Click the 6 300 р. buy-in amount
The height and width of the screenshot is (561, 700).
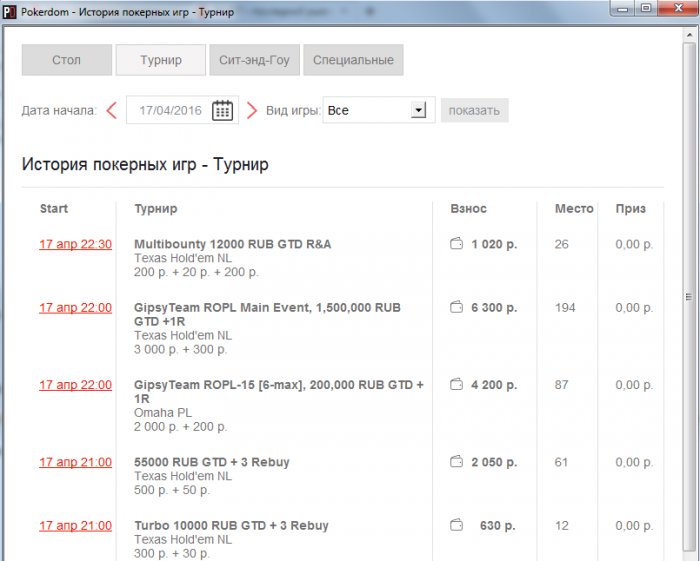point(494,308)
